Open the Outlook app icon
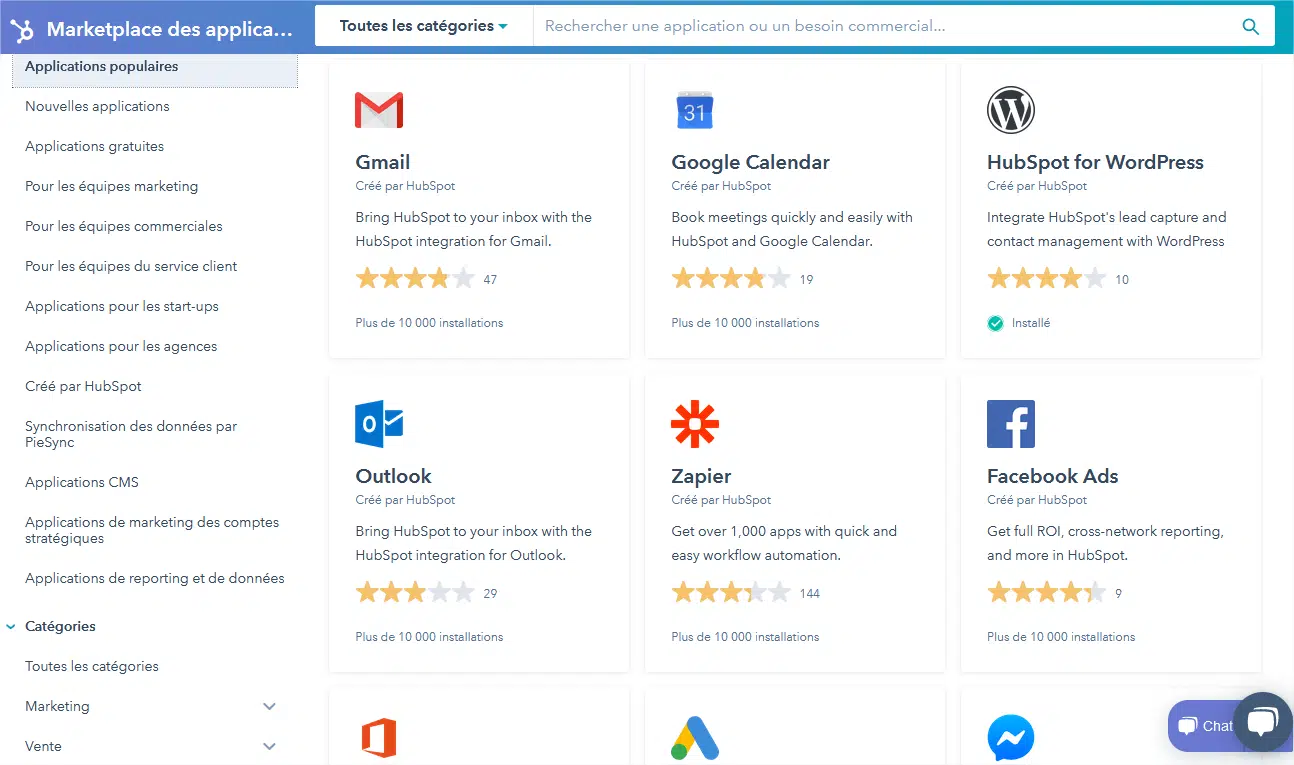The image size is (1294, 765). (379, 424)
